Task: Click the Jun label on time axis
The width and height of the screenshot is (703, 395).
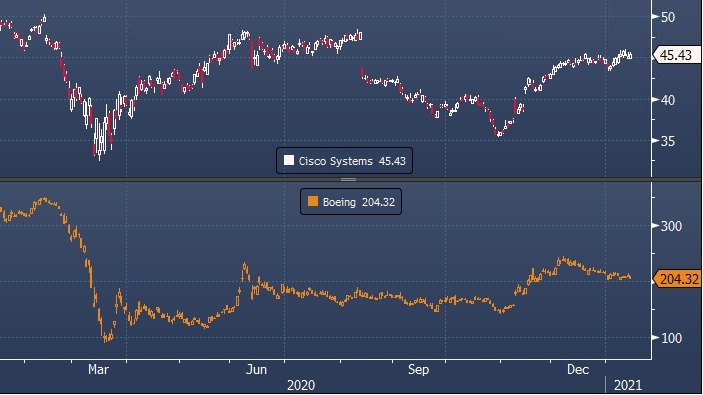Action: click(257, 369)
